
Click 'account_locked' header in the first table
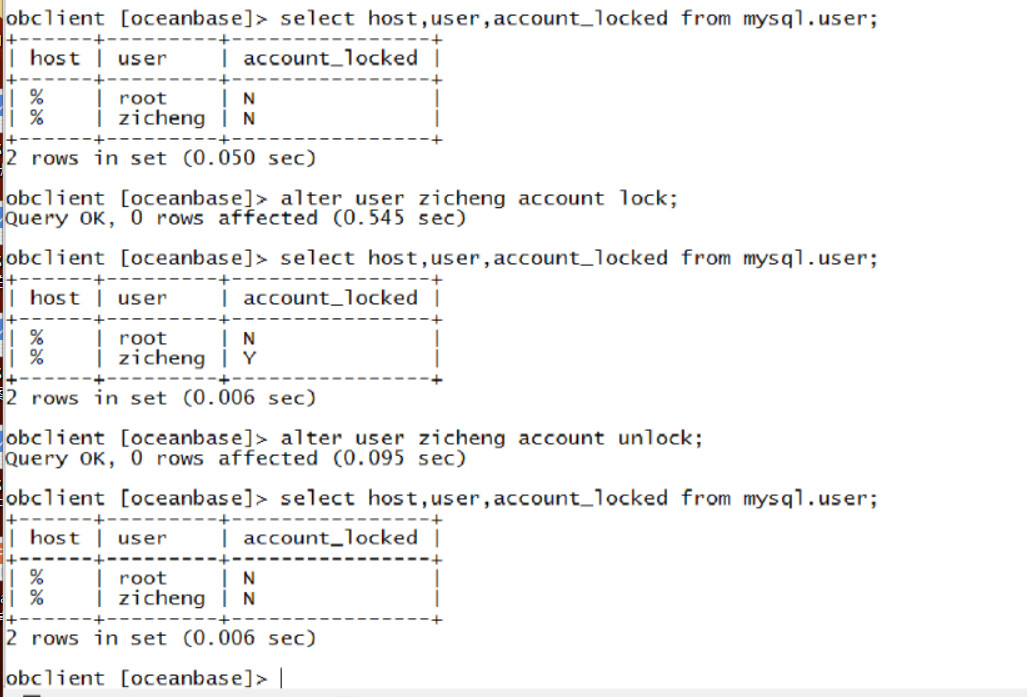click(330, 58)
